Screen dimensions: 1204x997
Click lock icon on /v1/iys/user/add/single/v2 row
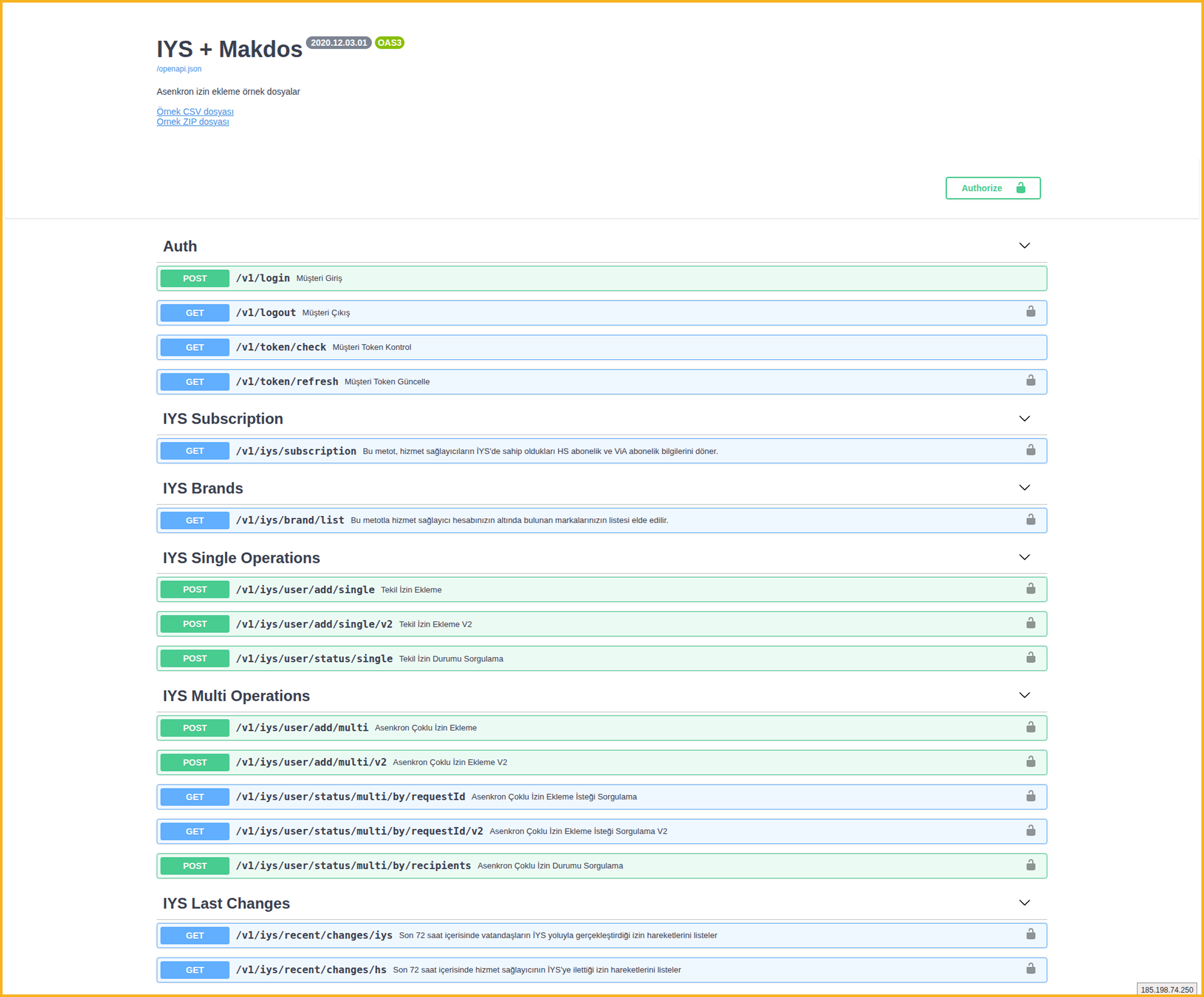point(1031,623)
